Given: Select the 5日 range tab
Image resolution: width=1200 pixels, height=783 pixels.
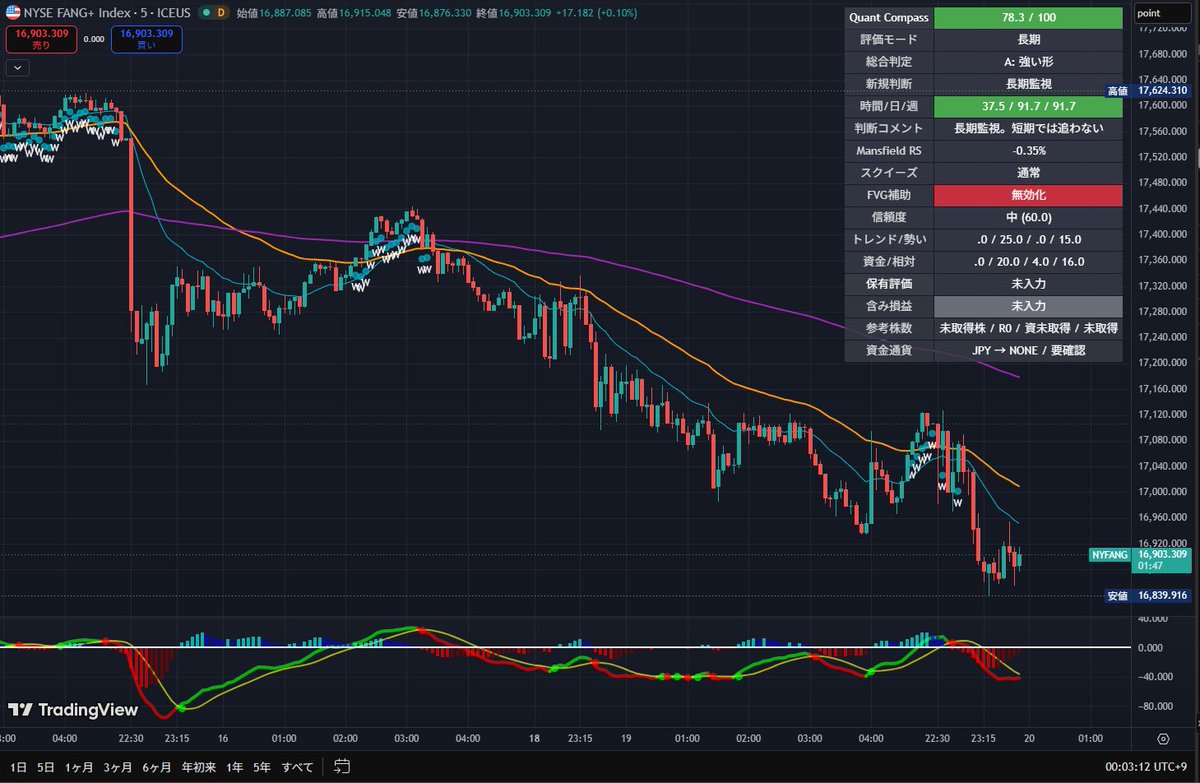Looking at the screenshot, I should click(x=46, y=767).
